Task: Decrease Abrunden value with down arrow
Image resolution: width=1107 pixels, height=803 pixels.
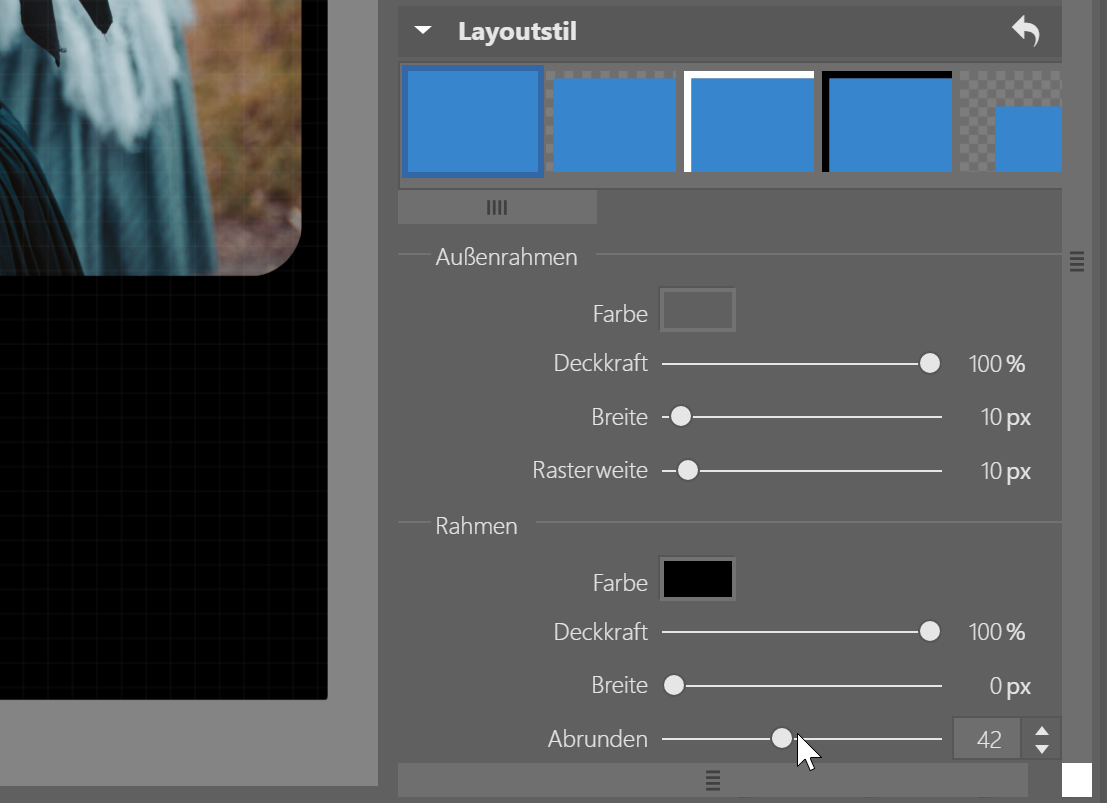Action: (1042, 749)
